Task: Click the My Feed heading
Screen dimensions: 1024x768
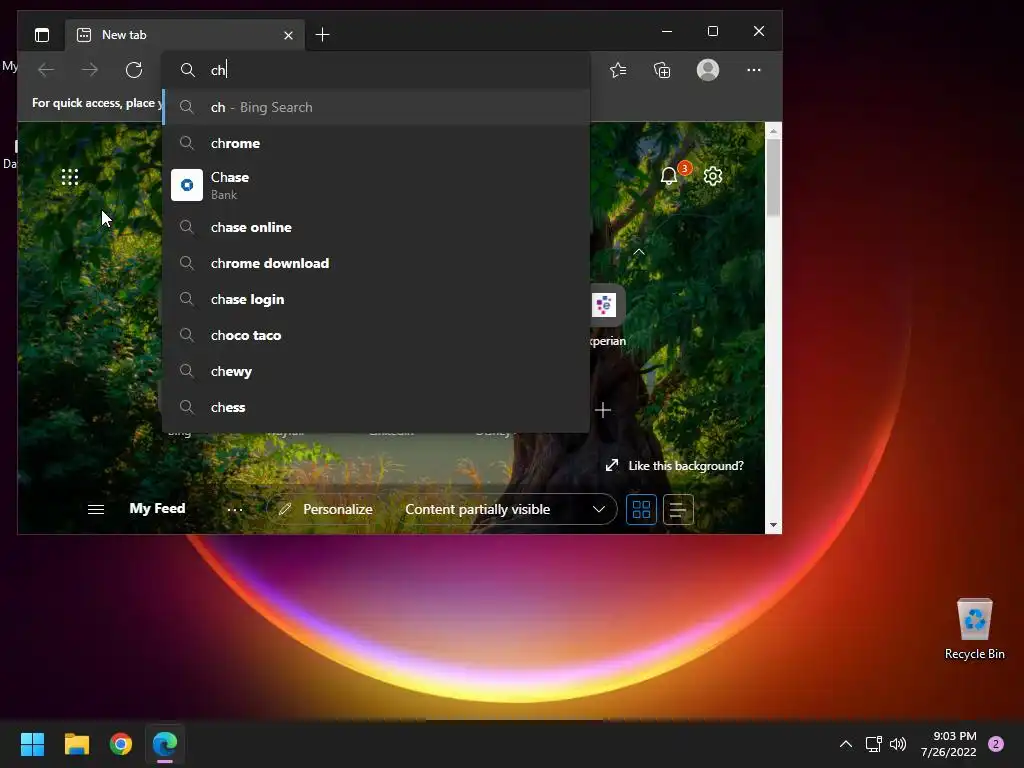Action: 157,508
